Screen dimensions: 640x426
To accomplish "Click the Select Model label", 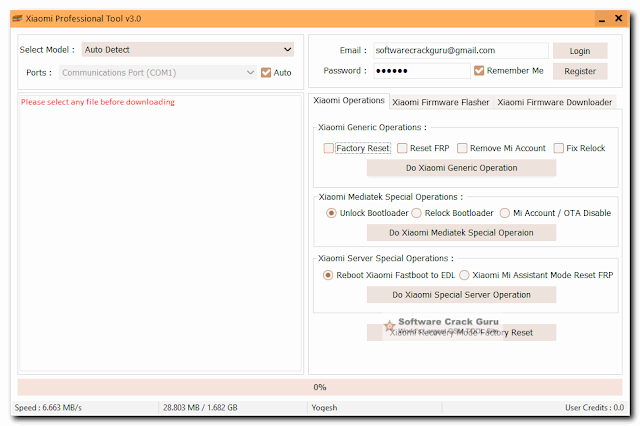I will click(x=47, y=50).
